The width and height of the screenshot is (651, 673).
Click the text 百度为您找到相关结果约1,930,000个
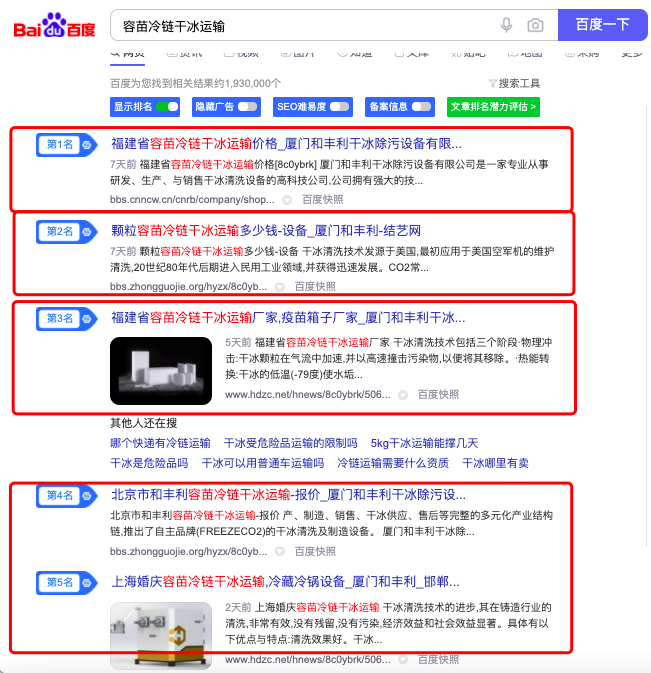(x=196, y=83)
